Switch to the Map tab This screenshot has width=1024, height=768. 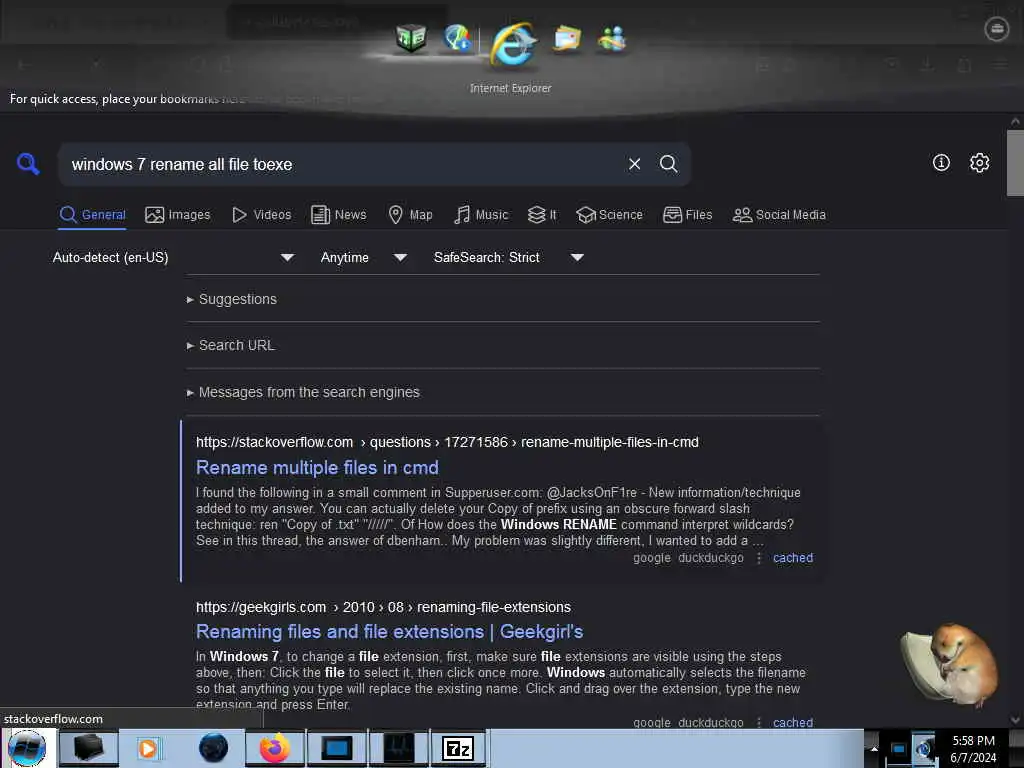(410, 215)
